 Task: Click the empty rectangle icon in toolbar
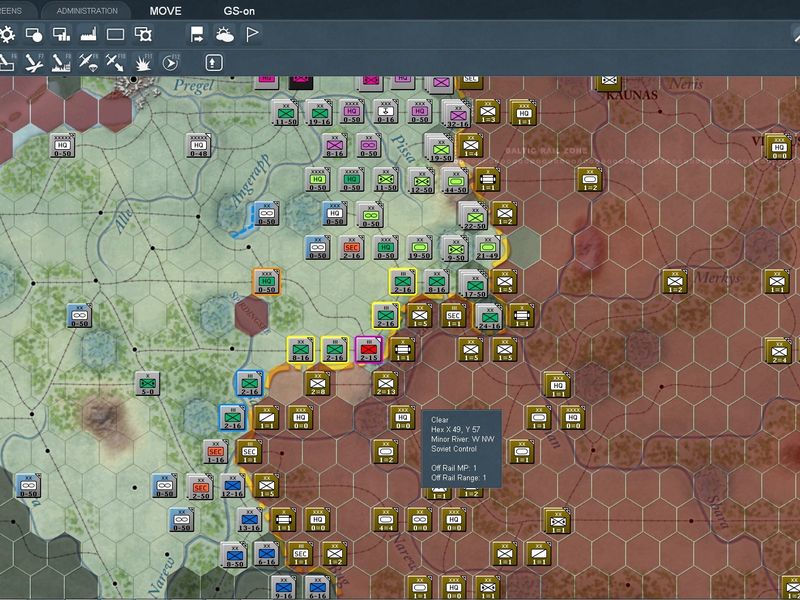[115, 34]
